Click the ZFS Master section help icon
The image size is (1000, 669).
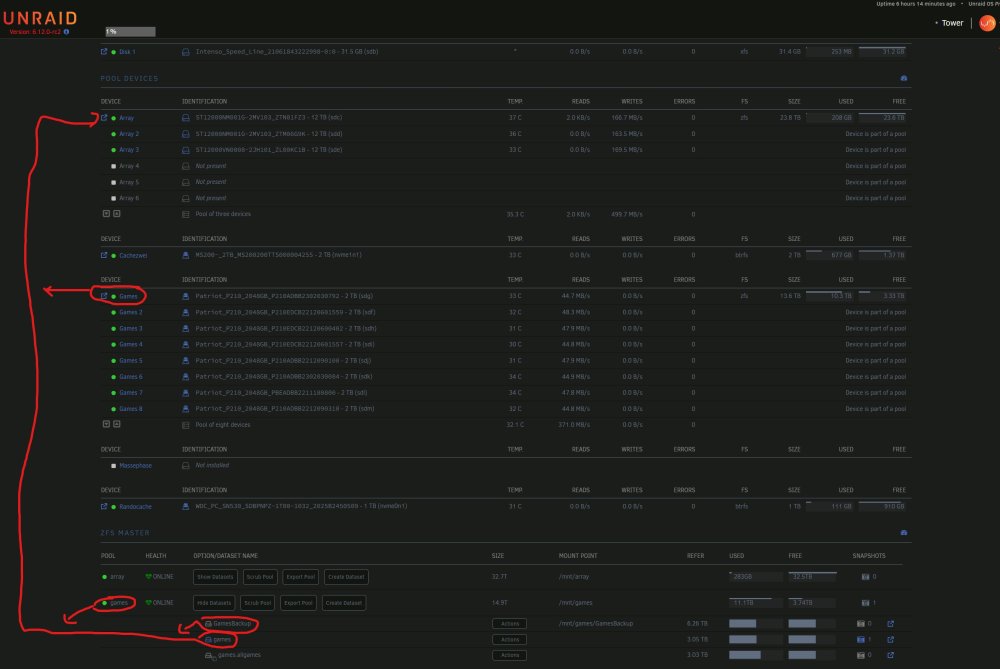coord(904,533)
